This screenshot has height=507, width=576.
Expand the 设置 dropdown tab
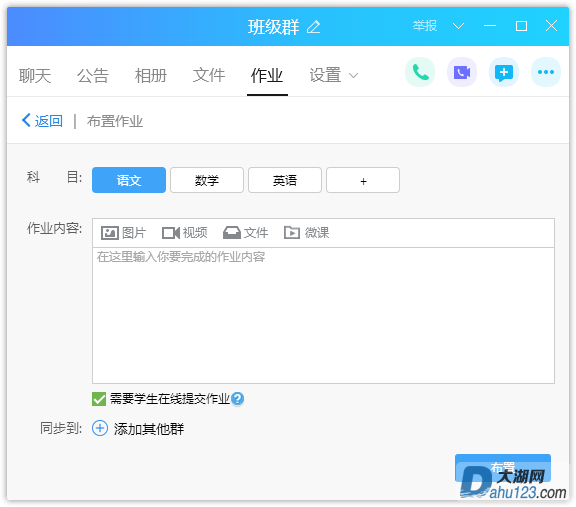coord(333,75)
